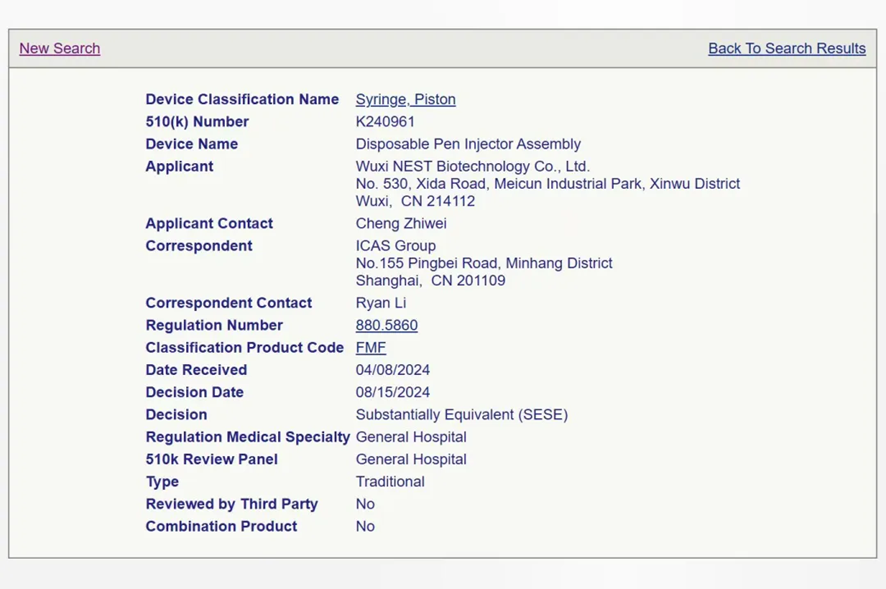Viewport: 886px width, 589px height.
Task: Open regulation number 880.5860 link
Action: pyautogui.click(x=386, y=325)
